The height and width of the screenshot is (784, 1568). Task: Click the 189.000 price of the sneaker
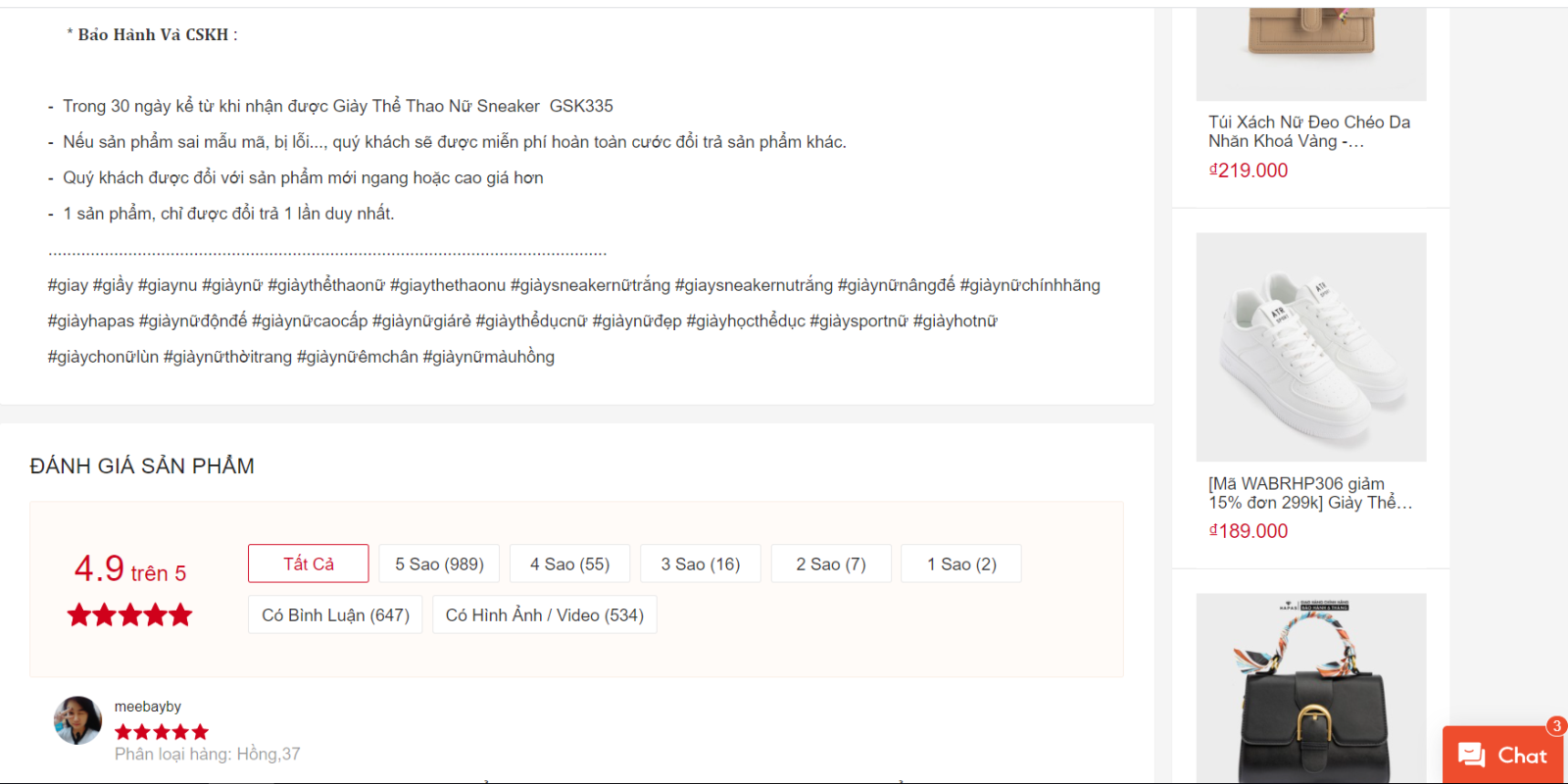(x=1249, y=531)
